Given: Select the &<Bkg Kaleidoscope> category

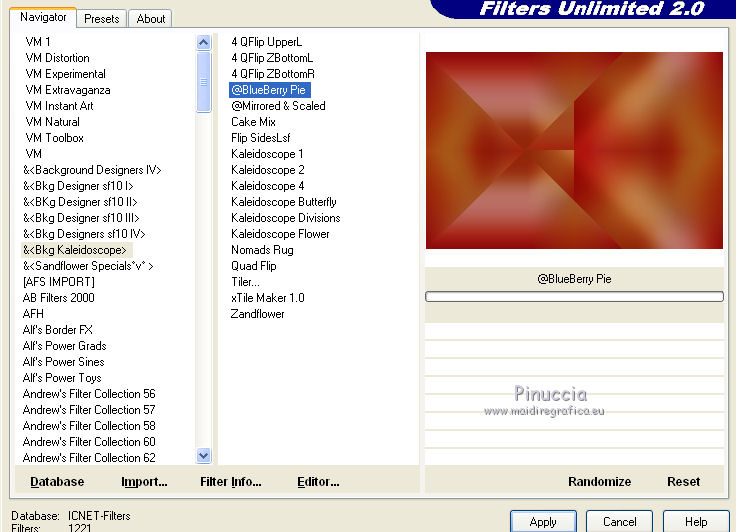Looking at the screenshot, I should tap(75, 249).
